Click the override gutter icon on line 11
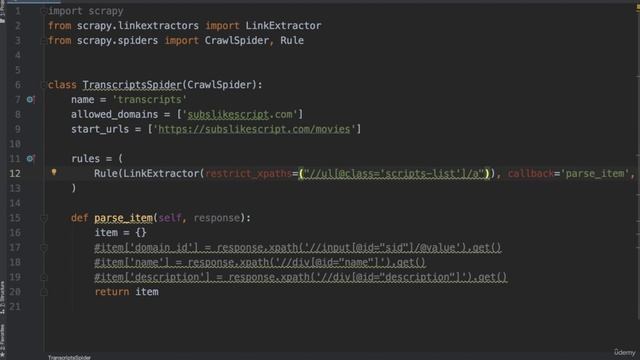Screen dimensions: 640x360 click(x=31, y=158)
